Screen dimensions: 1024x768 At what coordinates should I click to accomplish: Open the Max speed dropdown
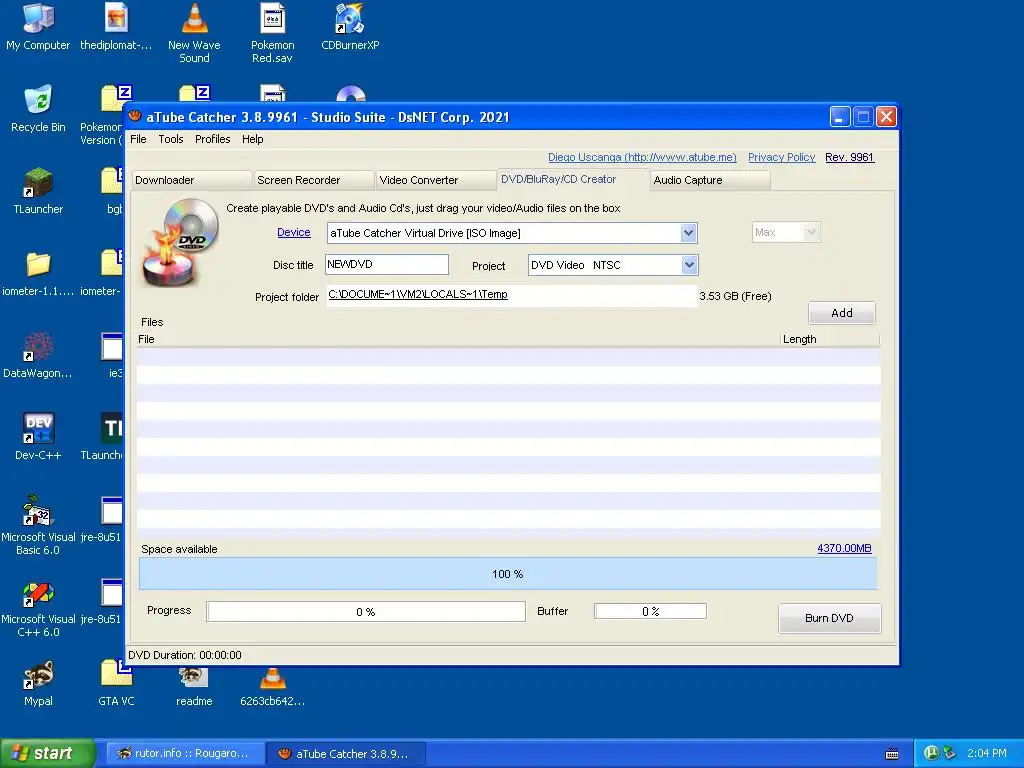pos(811,232)
